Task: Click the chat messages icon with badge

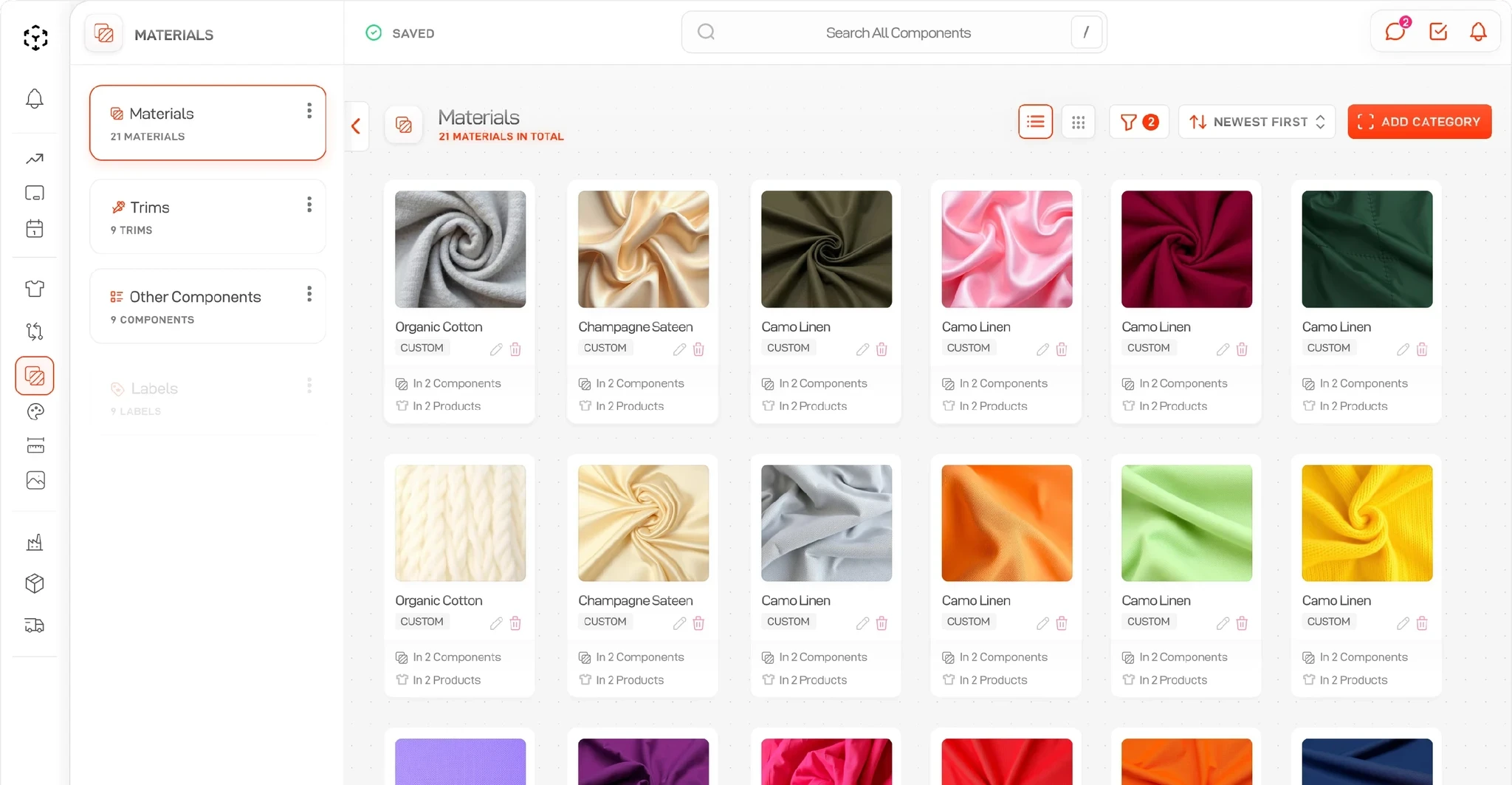Action: pyautogui.click(x=1395, y=31)
